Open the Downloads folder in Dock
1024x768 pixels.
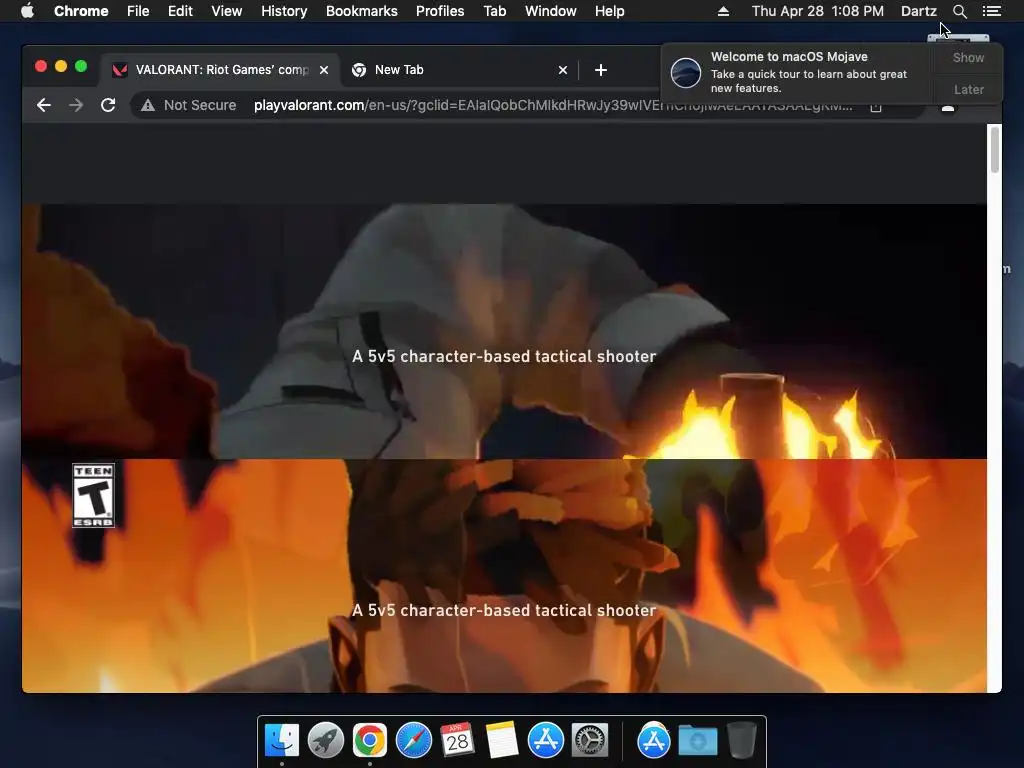(x=697, y=741)
